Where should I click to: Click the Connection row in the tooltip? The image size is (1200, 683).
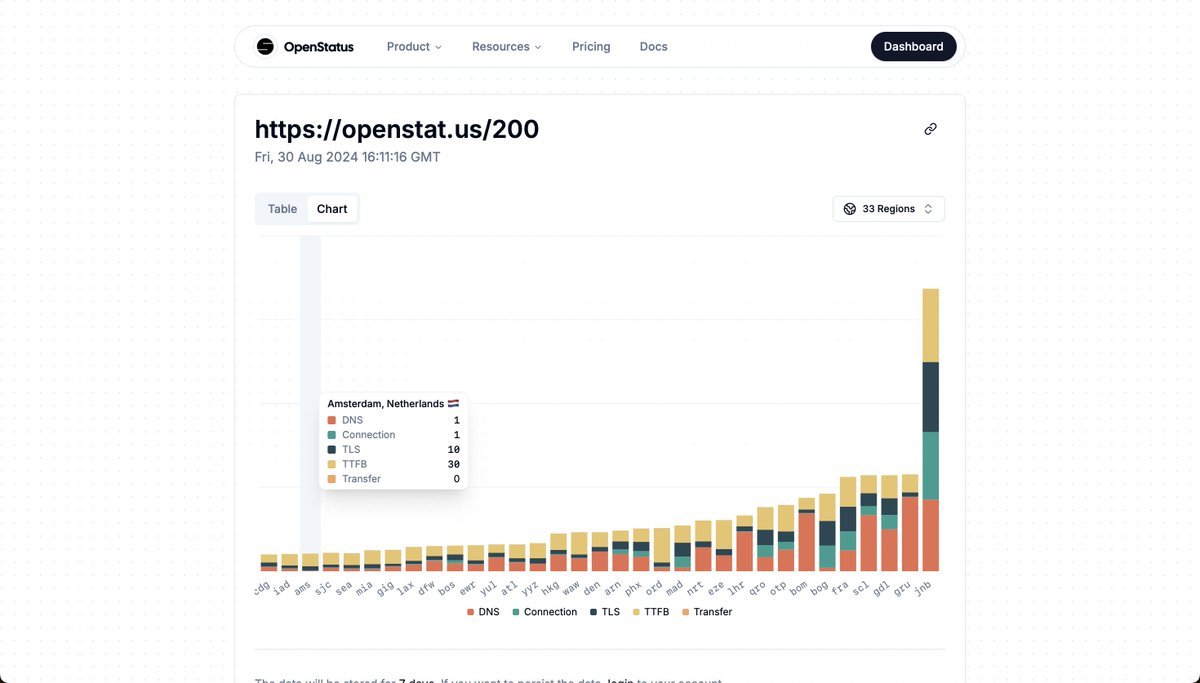point(394,435)
